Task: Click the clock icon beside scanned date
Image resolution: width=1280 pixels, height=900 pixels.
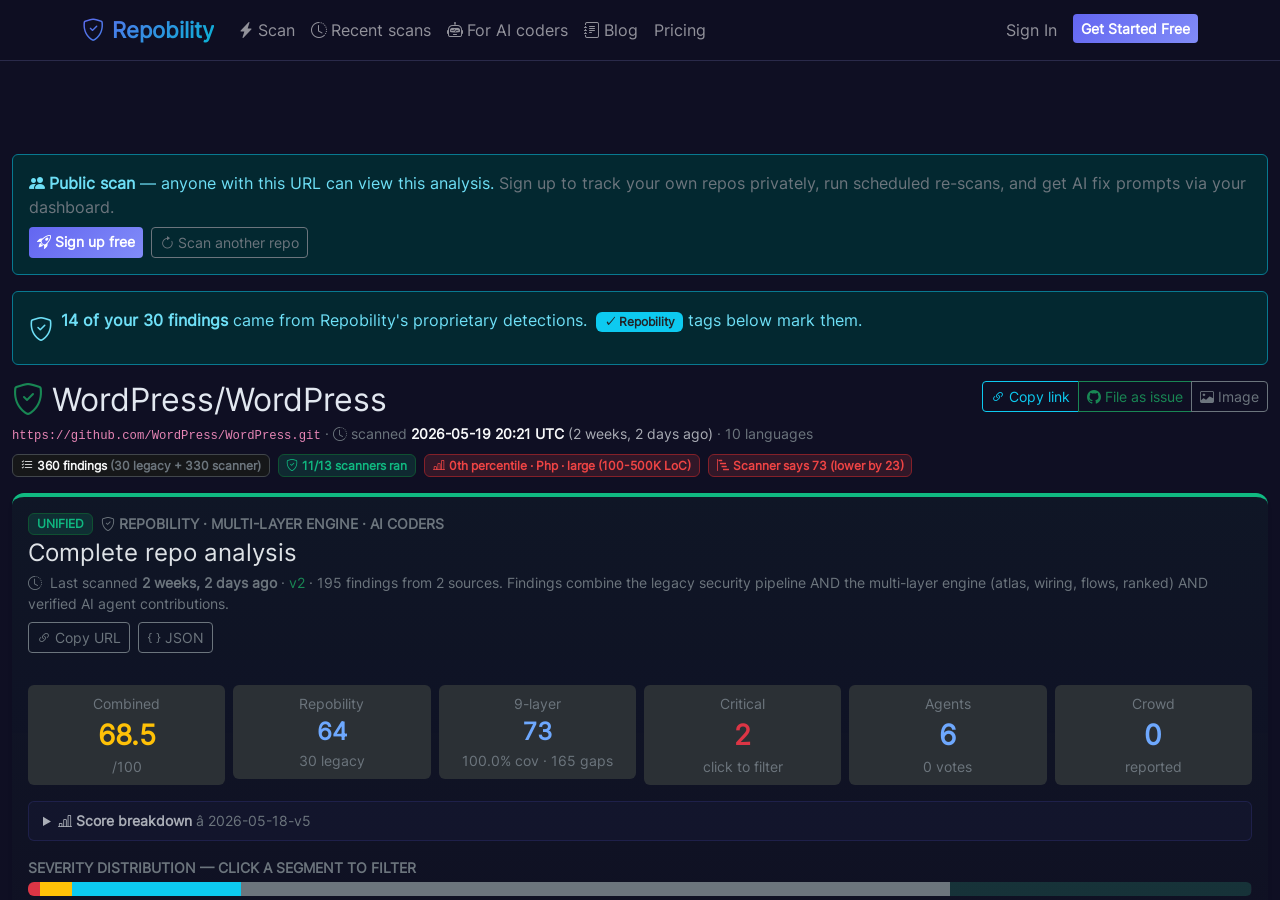Action: (x=340, y=434)
